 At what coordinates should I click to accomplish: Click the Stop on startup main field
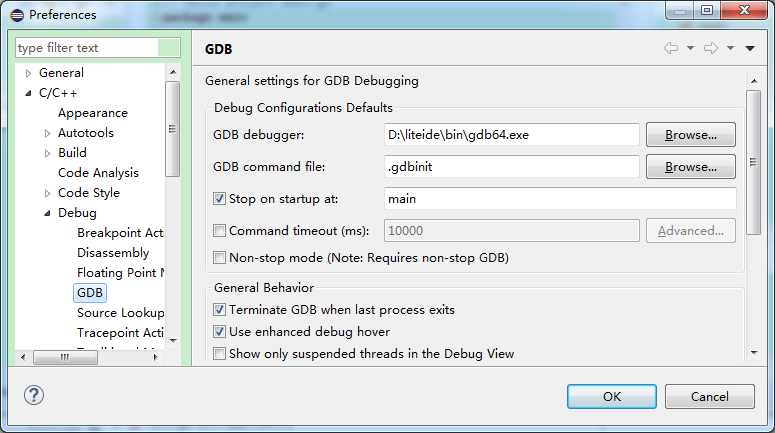point(560,199)
